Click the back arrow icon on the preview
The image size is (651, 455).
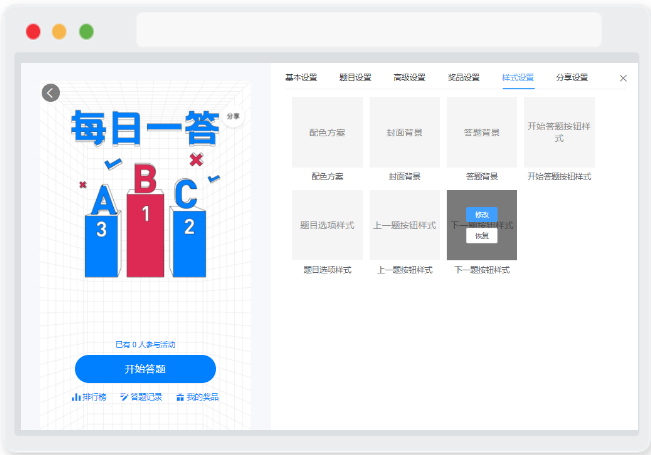point(51,93)
